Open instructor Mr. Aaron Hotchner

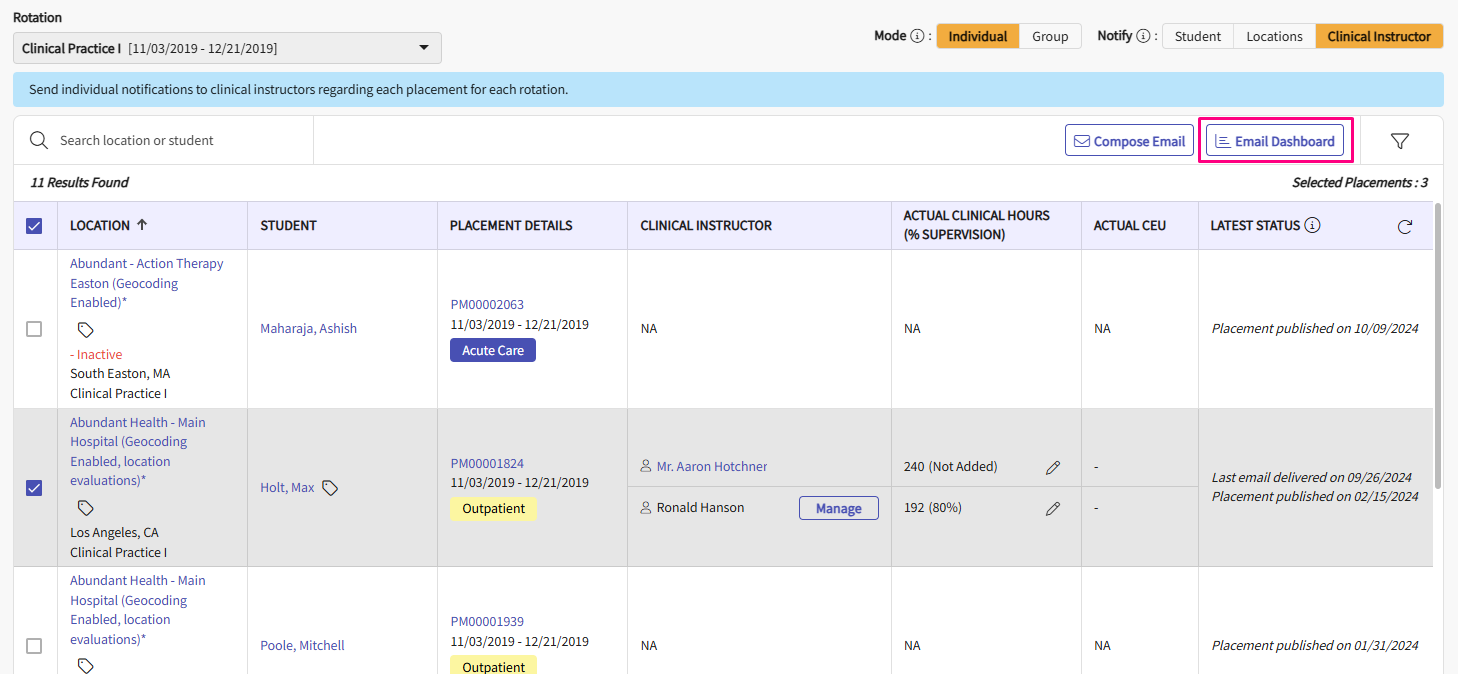pyautogui.click(x=712, y=466)
